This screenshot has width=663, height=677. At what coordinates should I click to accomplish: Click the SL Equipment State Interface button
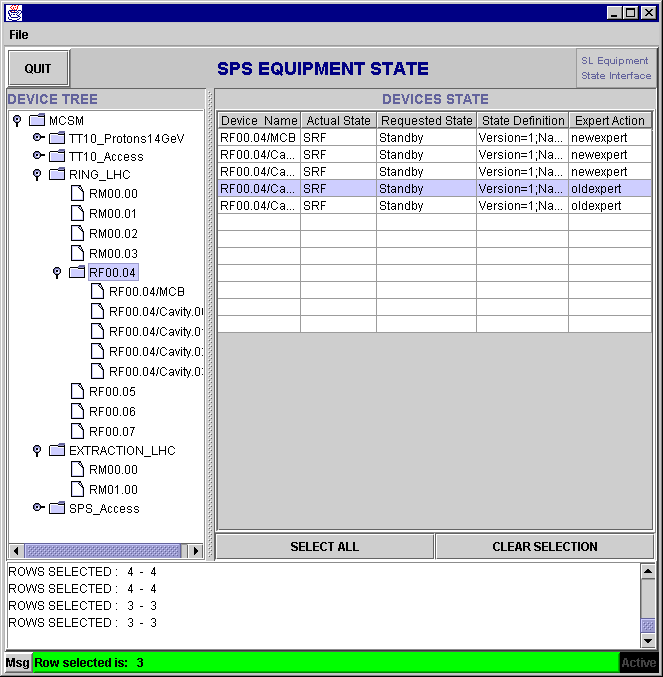tap(616, 68)
